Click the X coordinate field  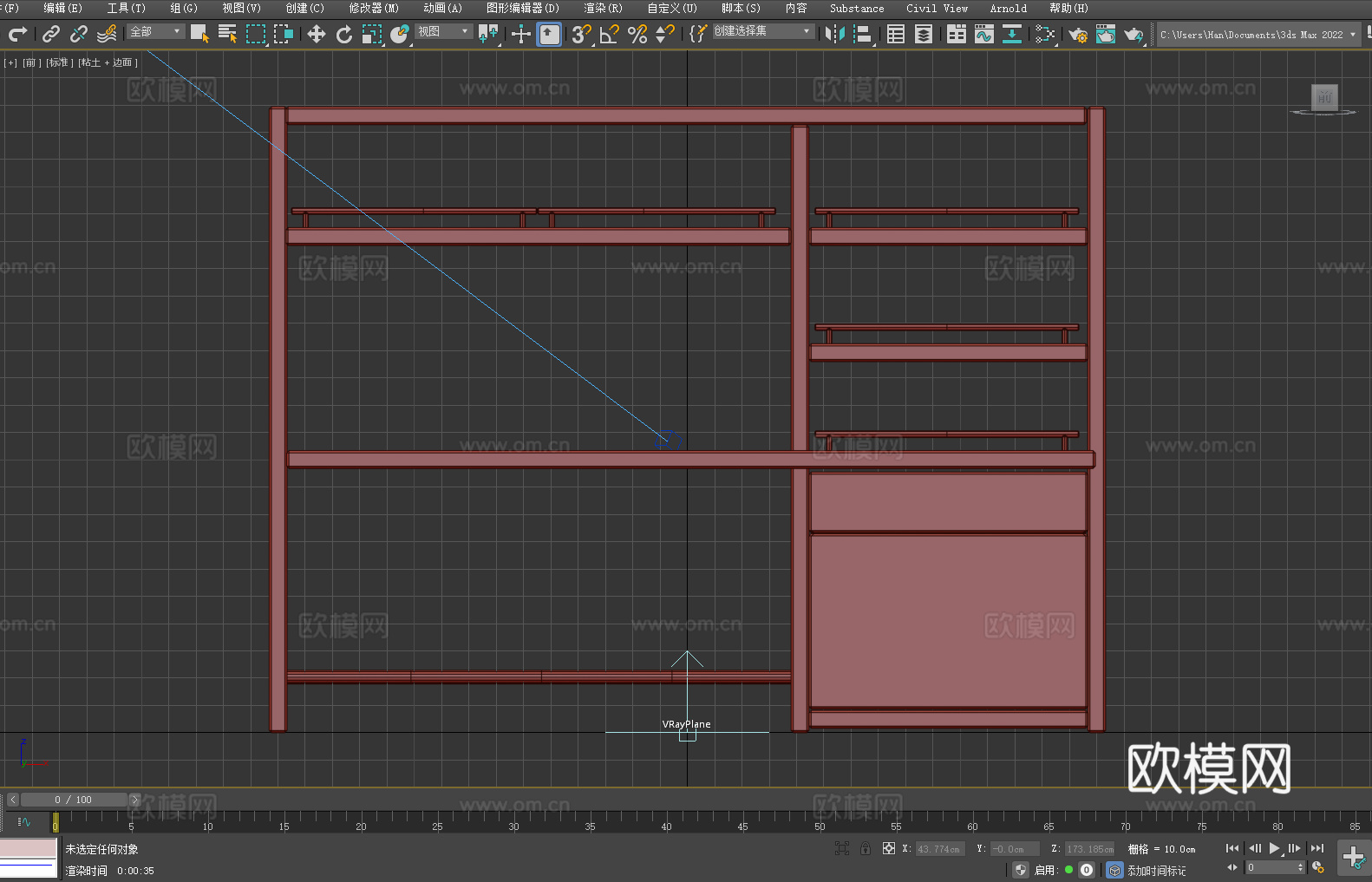tap(940, 849)
